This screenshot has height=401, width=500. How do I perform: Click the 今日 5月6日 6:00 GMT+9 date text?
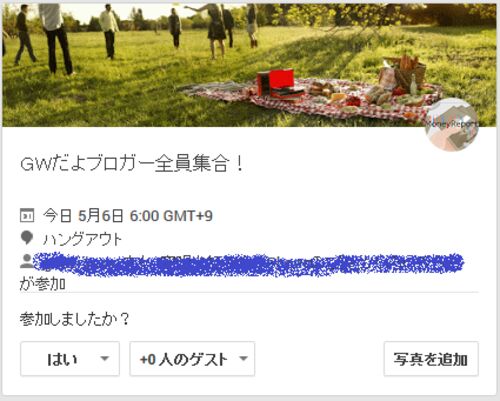(x=128, y=216)
